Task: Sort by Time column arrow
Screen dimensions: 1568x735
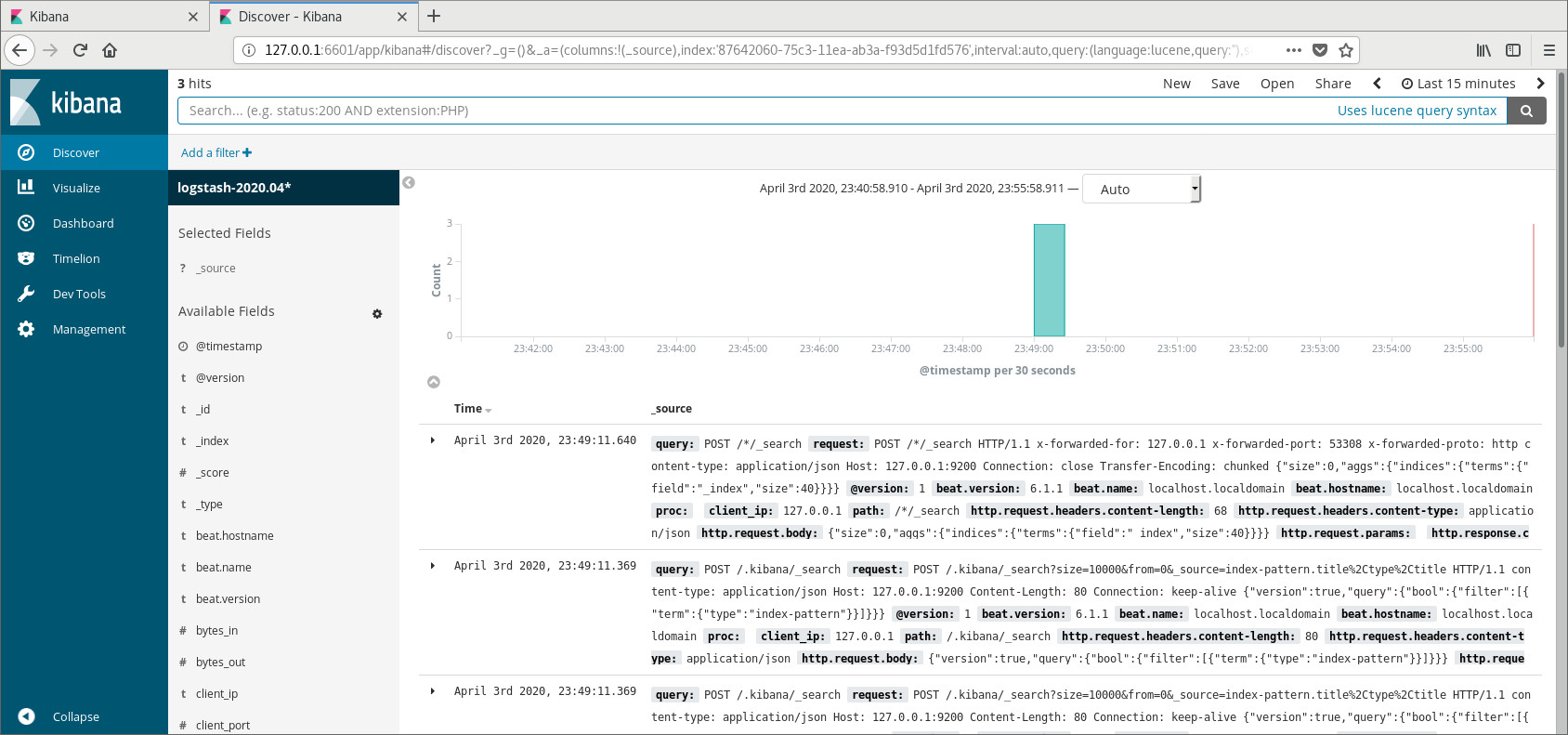Action: point(489,410)
